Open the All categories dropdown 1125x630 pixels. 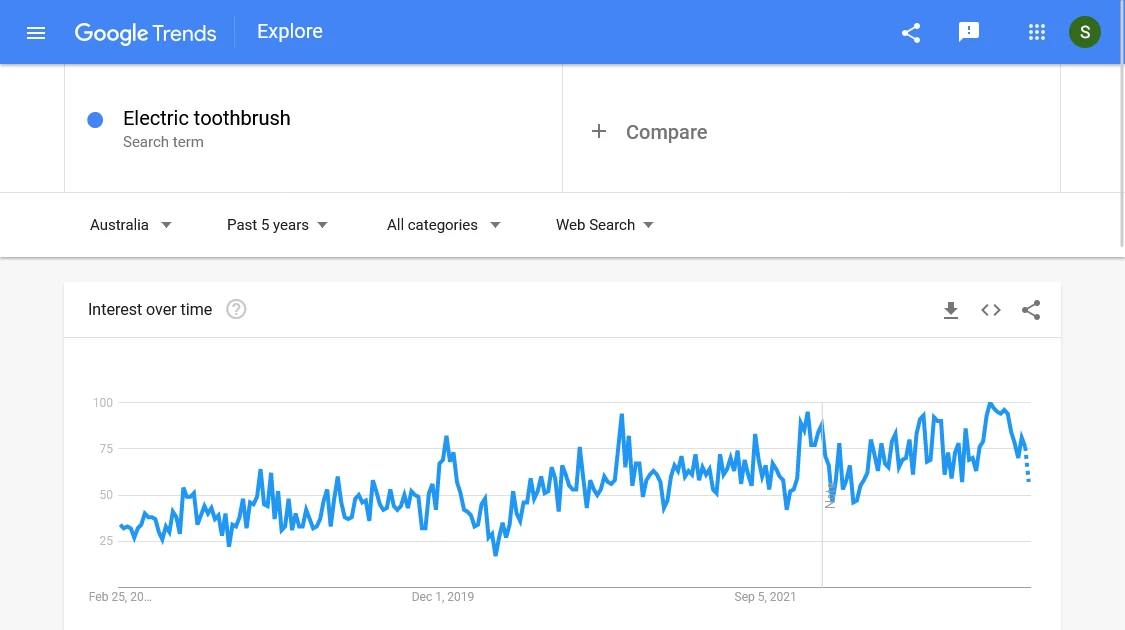443,225
